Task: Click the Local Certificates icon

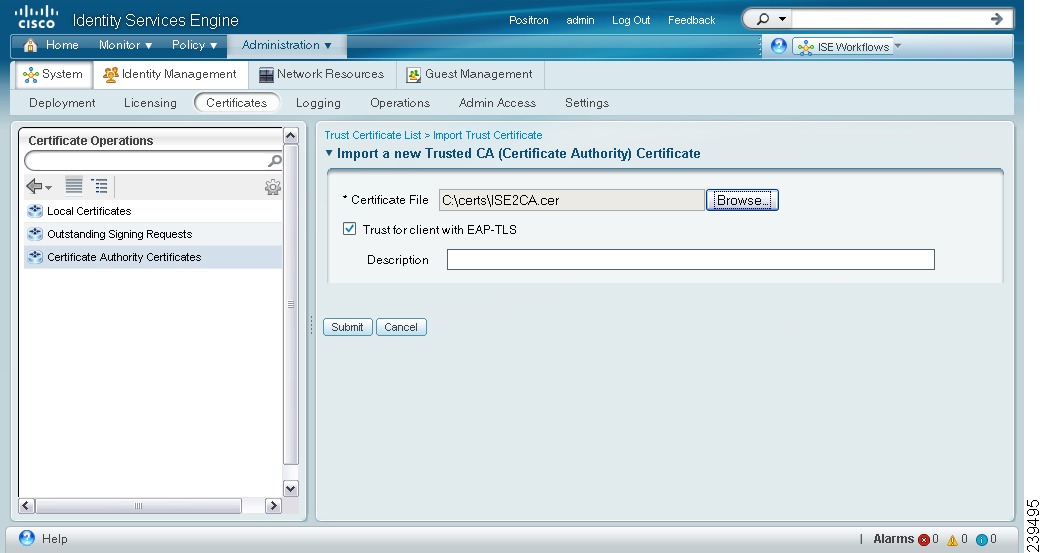Action: pos(35,212)
